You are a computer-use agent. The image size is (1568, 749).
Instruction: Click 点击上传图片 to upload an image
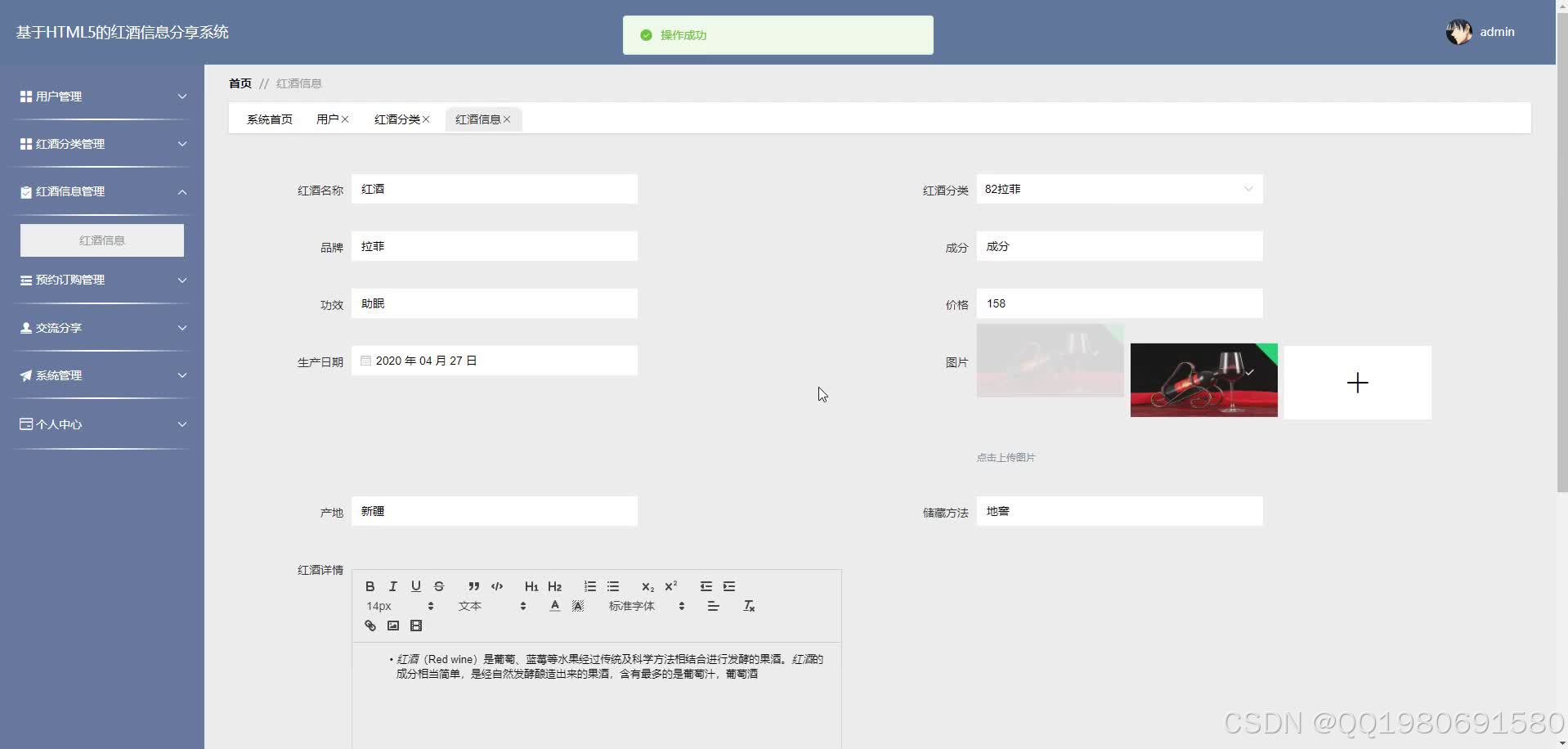pos(1005,457)
